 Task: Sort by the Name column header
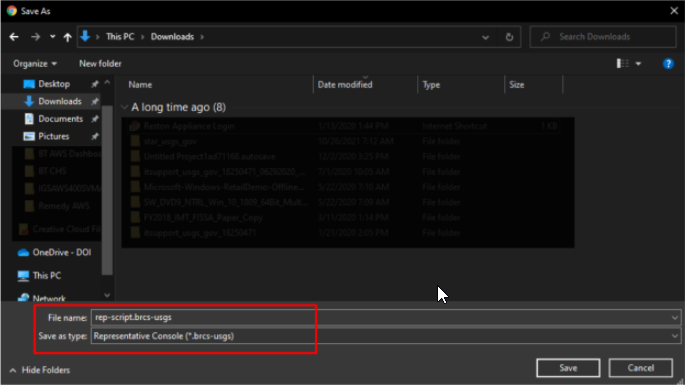pos(140,85)
